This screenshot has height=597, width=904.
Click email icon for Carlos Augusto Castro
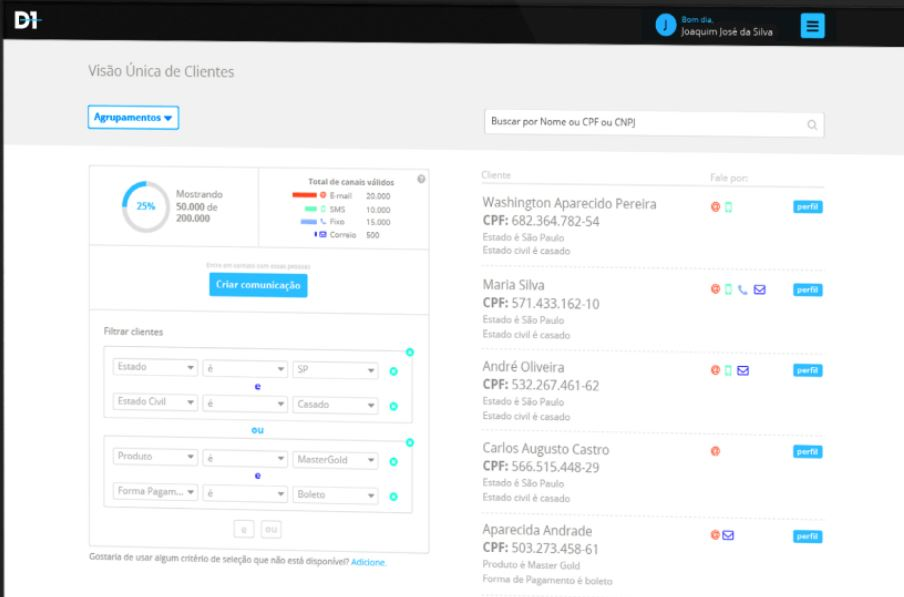(x=715, y=451)
